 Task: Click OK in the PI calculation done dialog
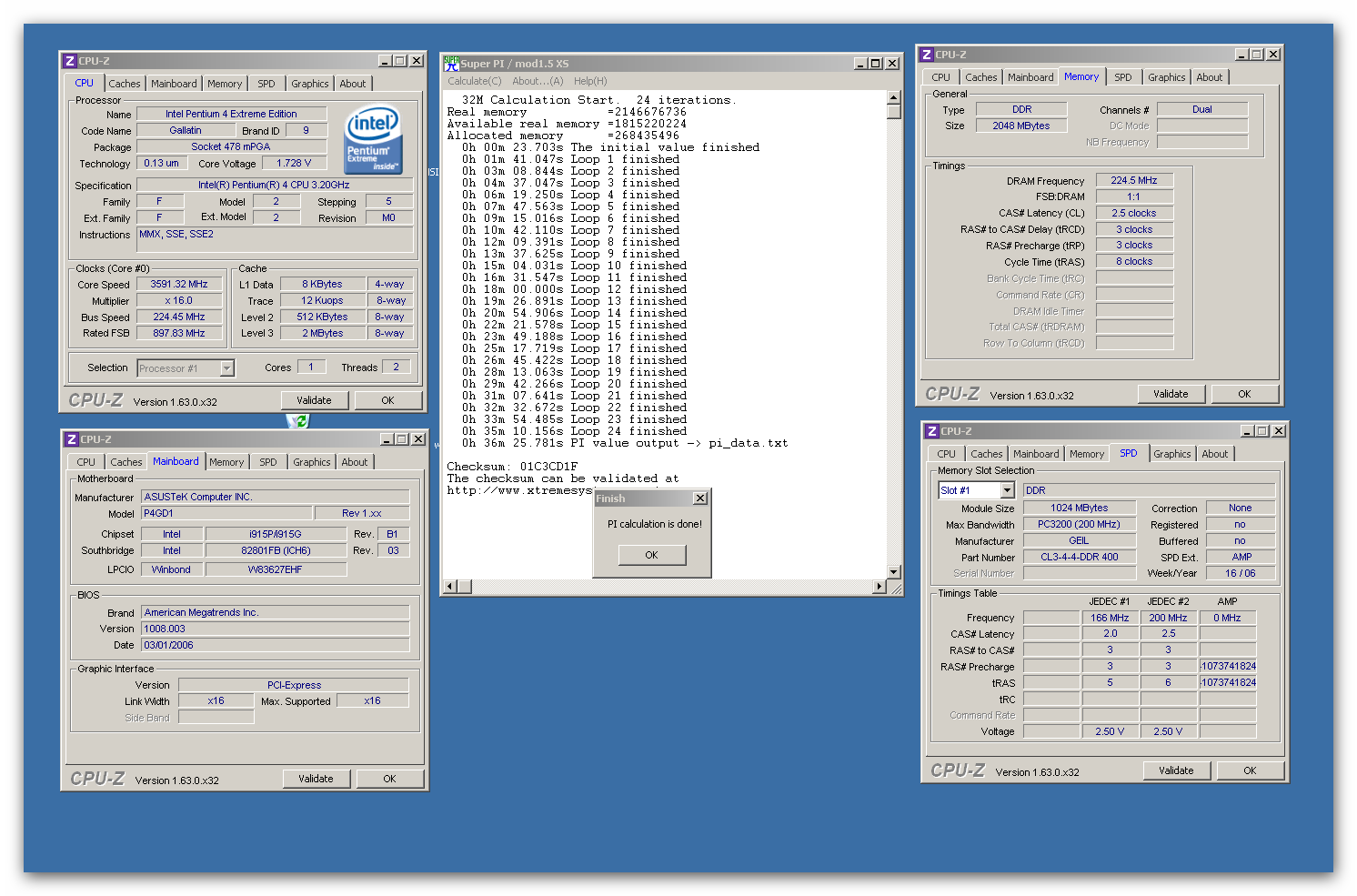651,555
